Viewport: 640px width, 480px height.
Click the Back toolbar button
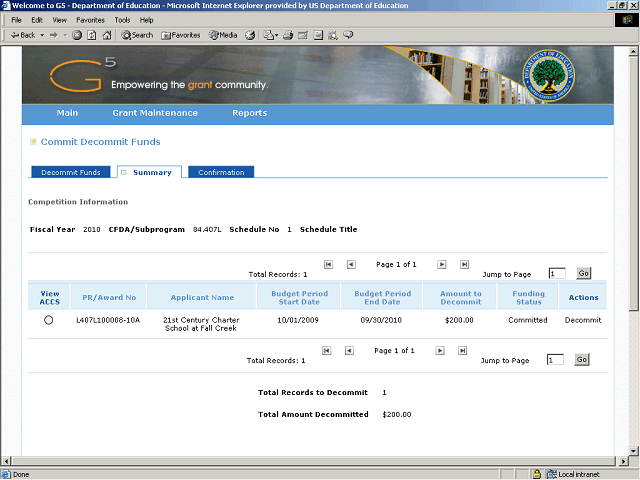tap(23, 35)
